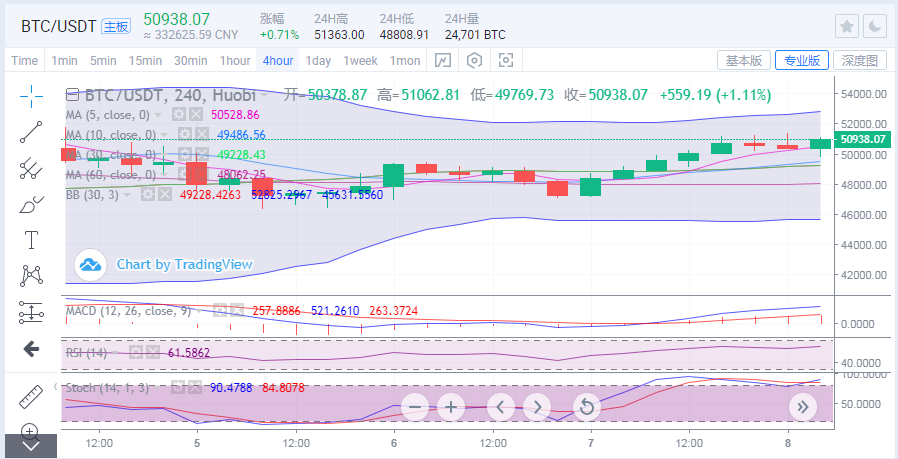This screenshot has width=898, height=459.
Task: Switch to Time line chart
Action: 25,61
